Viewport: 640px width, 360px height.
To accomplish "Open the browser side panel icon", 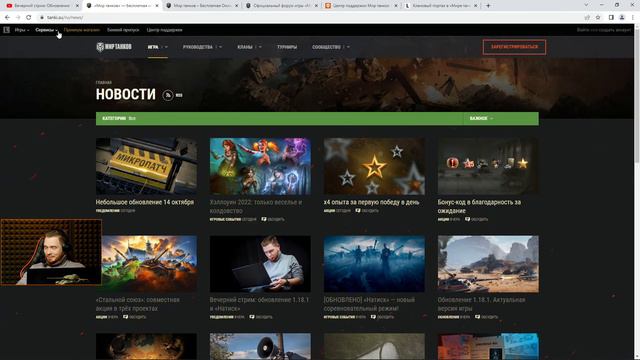I will [611, 17].
